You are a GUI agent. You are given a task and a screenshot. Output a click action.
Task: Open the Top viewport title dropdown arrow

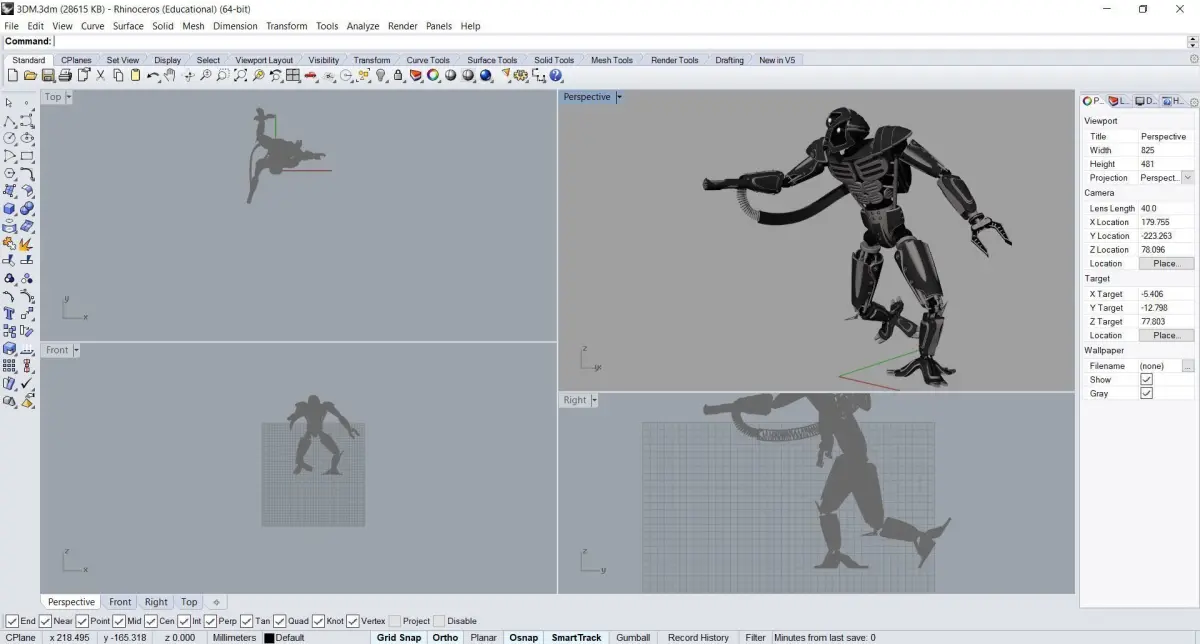tap(68, 97)
